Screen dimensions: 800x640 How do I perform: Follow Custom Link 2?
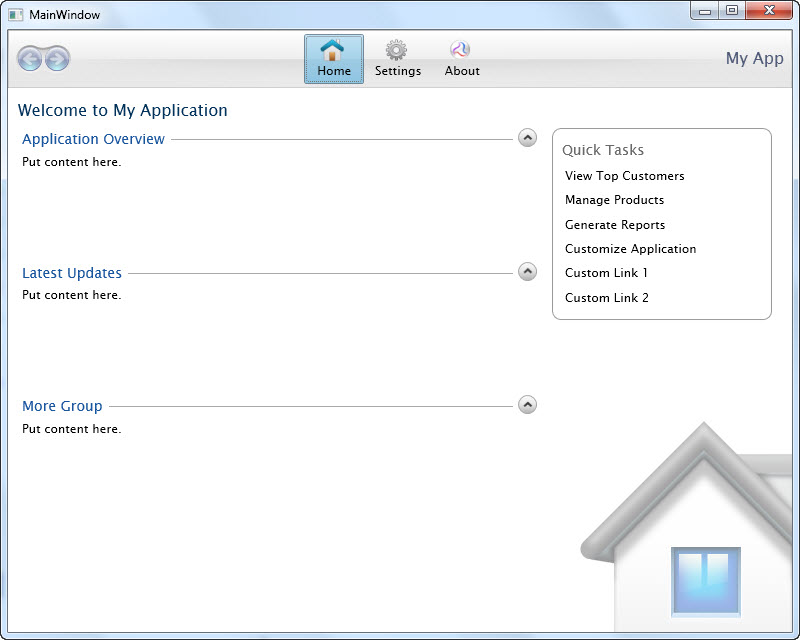coord(606,298)
